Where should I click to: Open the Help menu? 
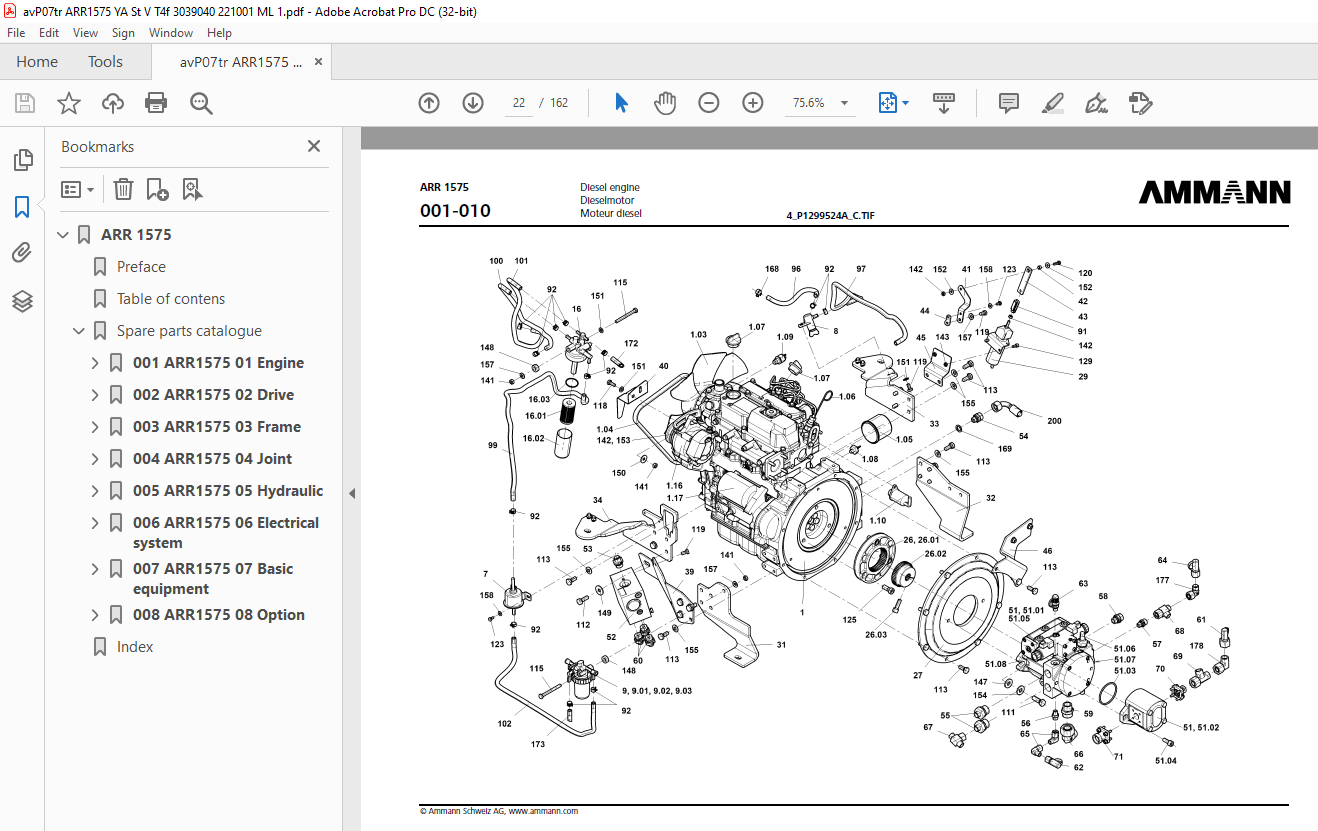point(219,33)
